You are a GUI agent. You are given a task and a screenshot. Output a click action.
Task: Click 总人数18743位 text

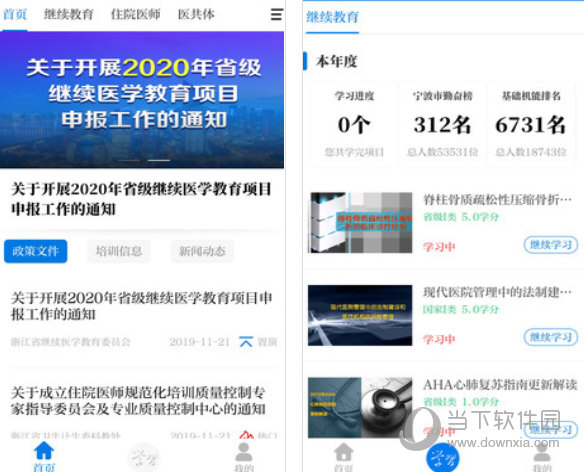pyautogui.click(x=531, y=152)
